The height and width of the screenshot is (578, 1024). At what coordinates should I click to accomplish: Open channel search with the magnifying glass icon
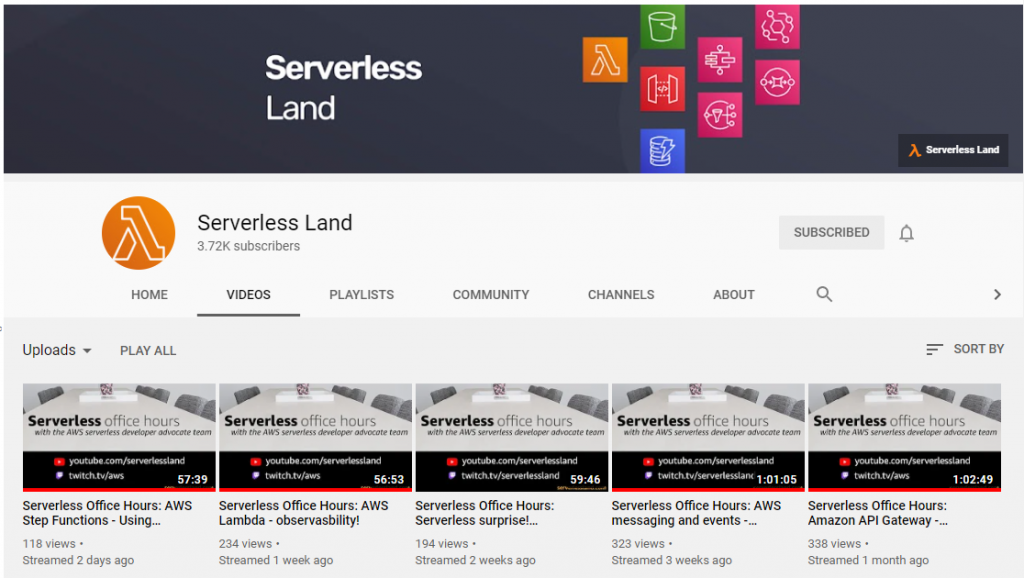(824, 294)
